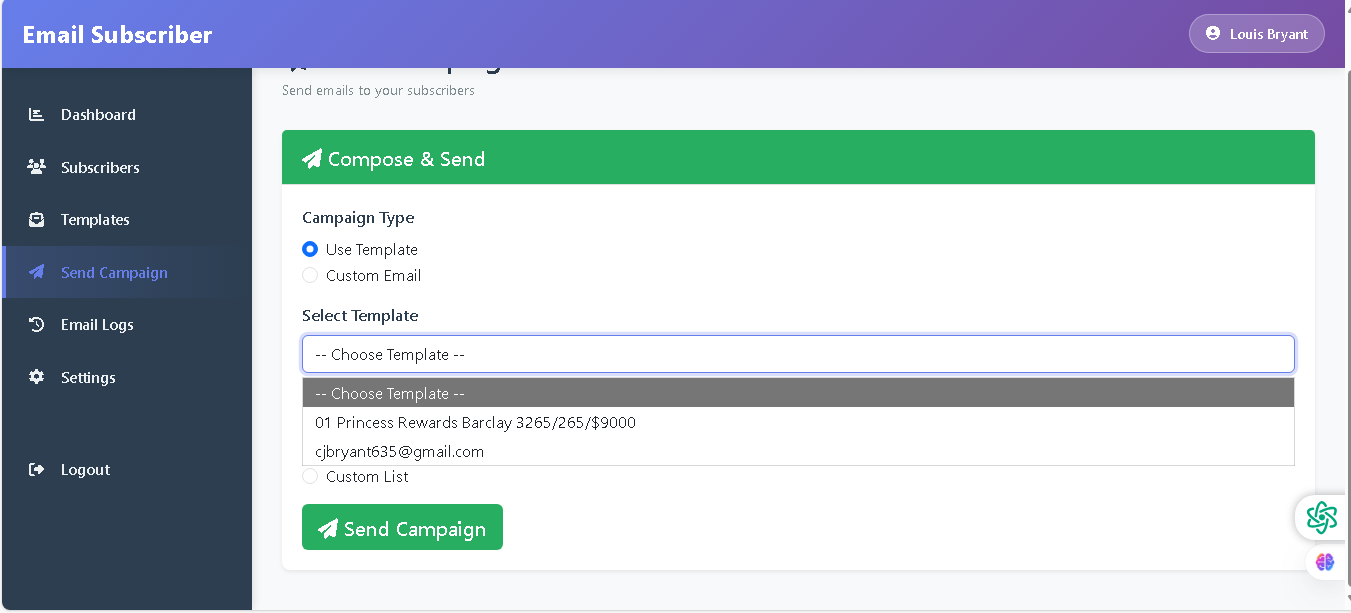
Task: Click the Send Campaign paper plane icon
Action: click(37, 272)
